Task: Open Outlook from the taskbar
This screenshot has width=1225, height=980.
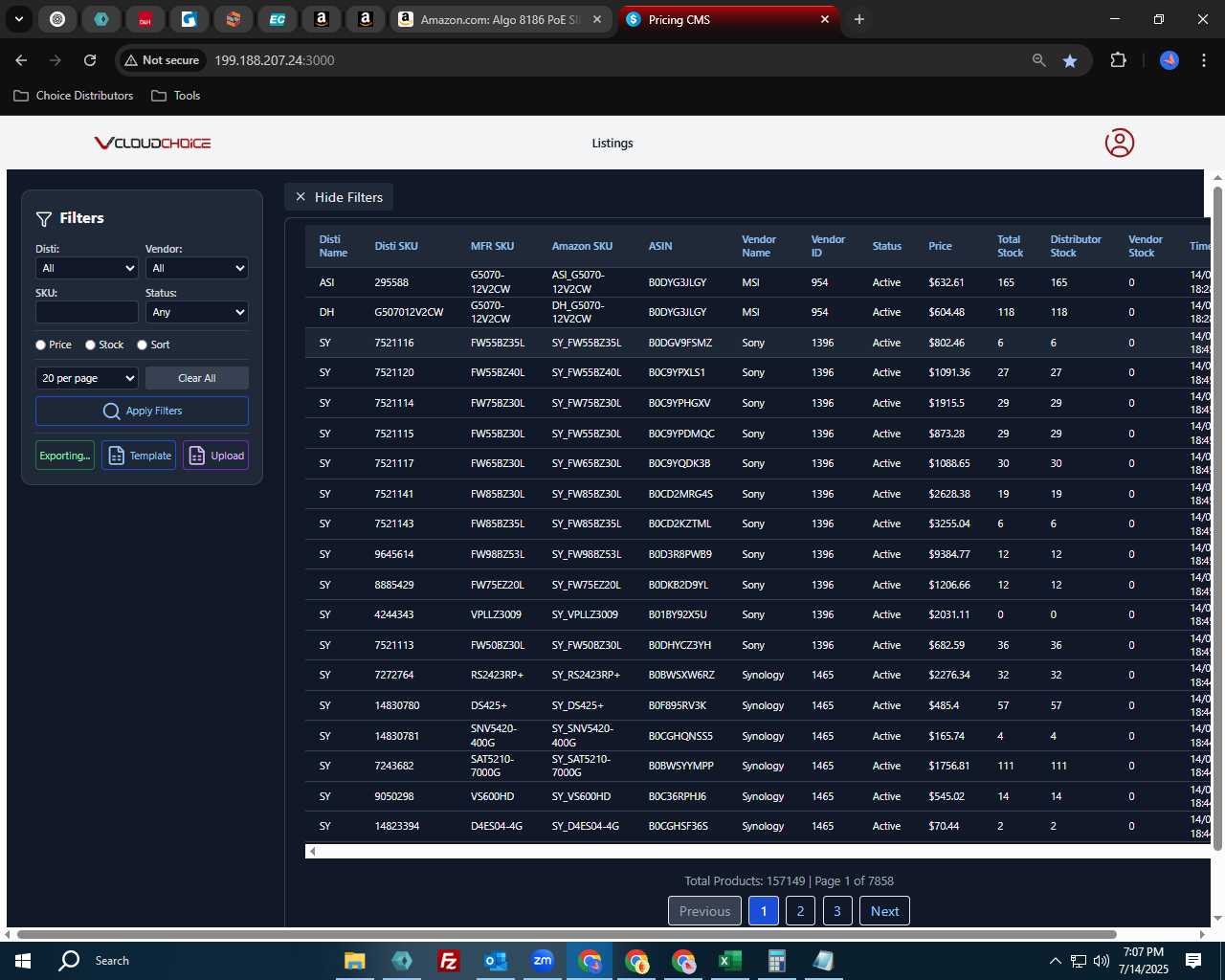Action: (496, 961)
